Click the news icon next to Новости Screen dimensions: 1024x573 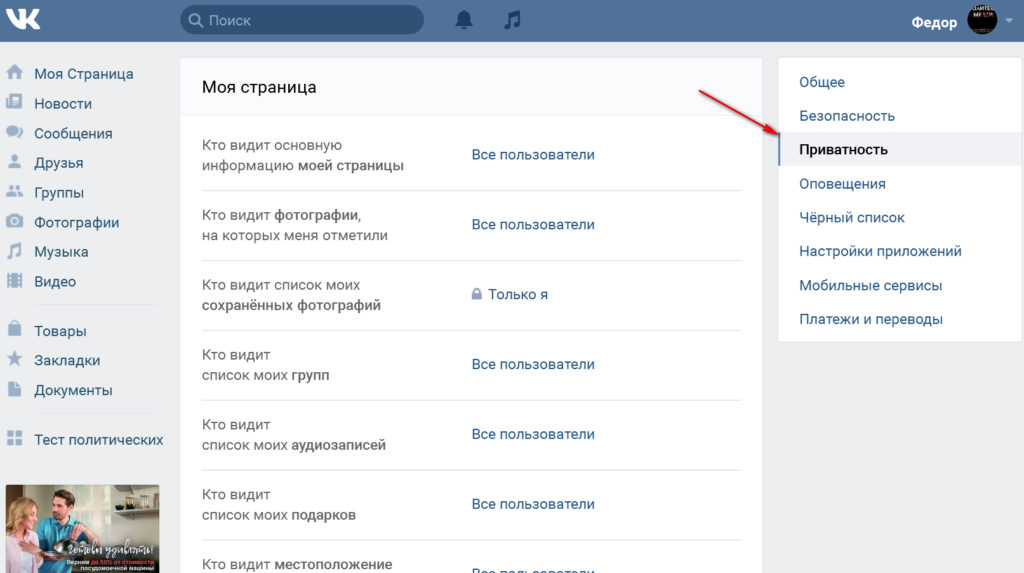(14, 102)
